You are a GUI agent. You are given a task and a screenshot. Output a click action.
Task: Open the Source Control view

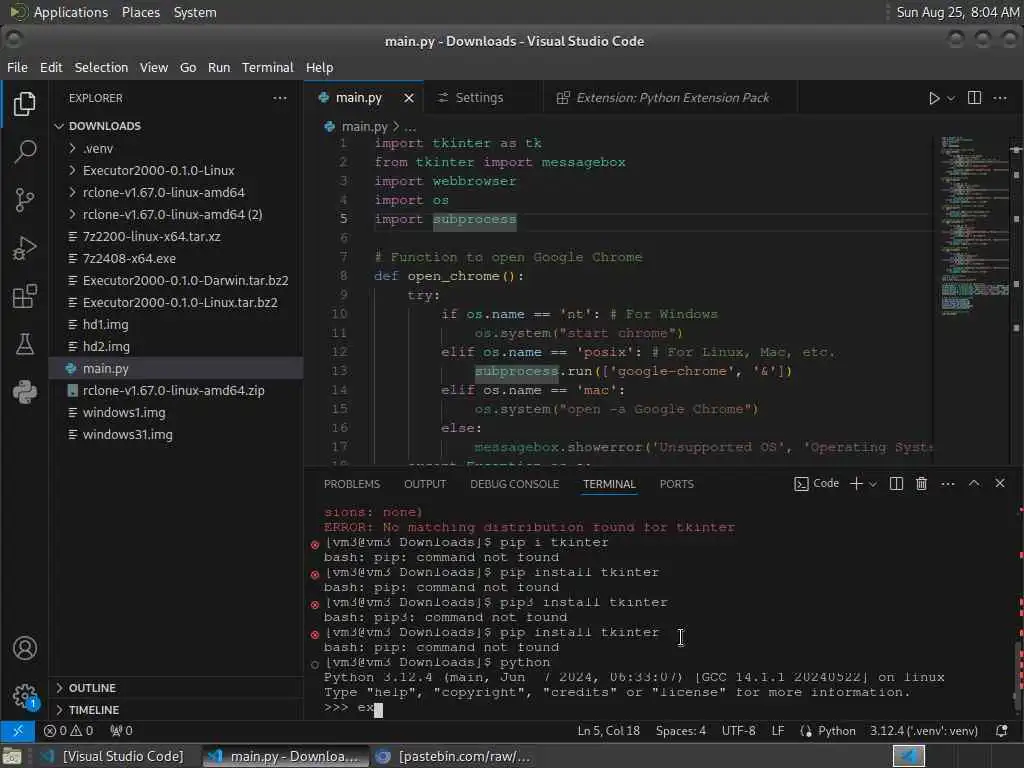pos(25,200)
